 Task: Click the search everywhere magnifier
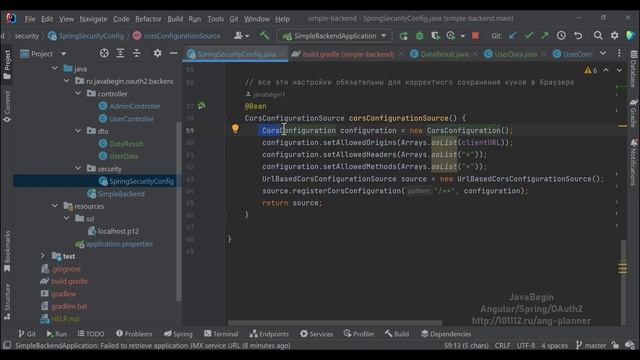point(598,36)
